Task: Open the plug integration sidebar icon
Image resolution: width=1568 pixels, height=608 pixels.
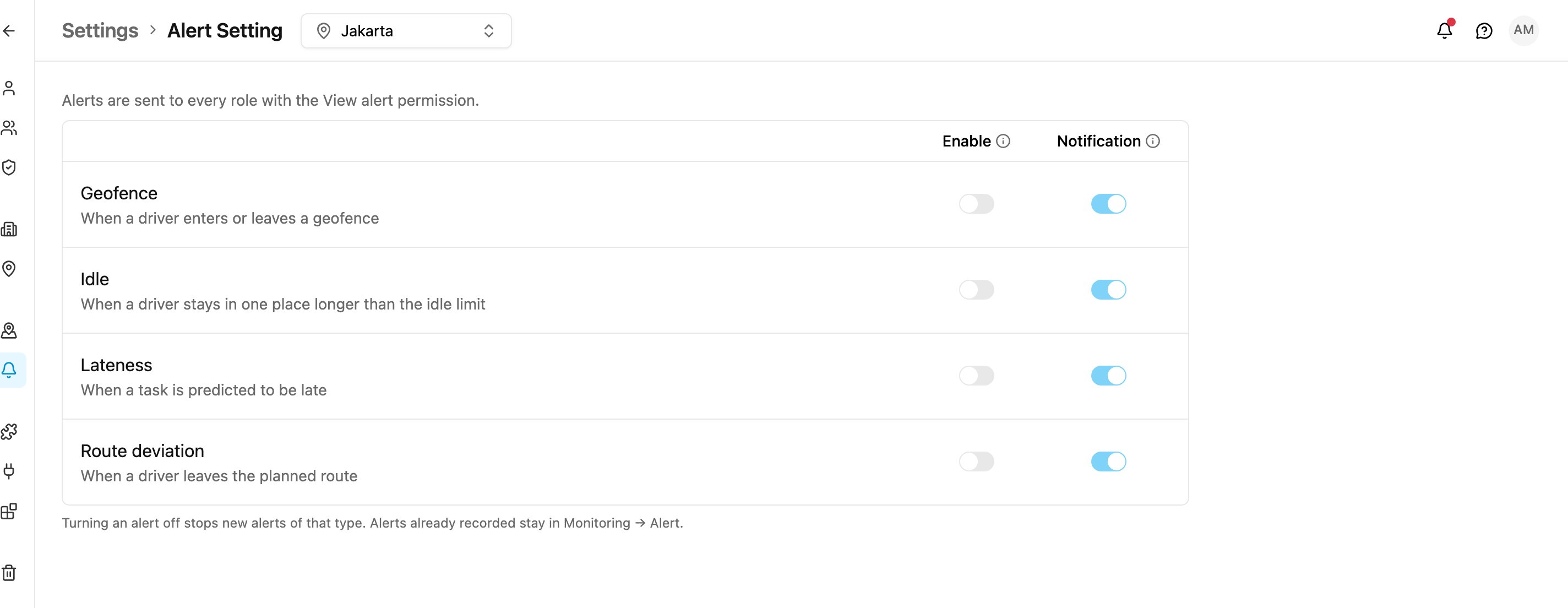Action: click(x=9, y=471)
